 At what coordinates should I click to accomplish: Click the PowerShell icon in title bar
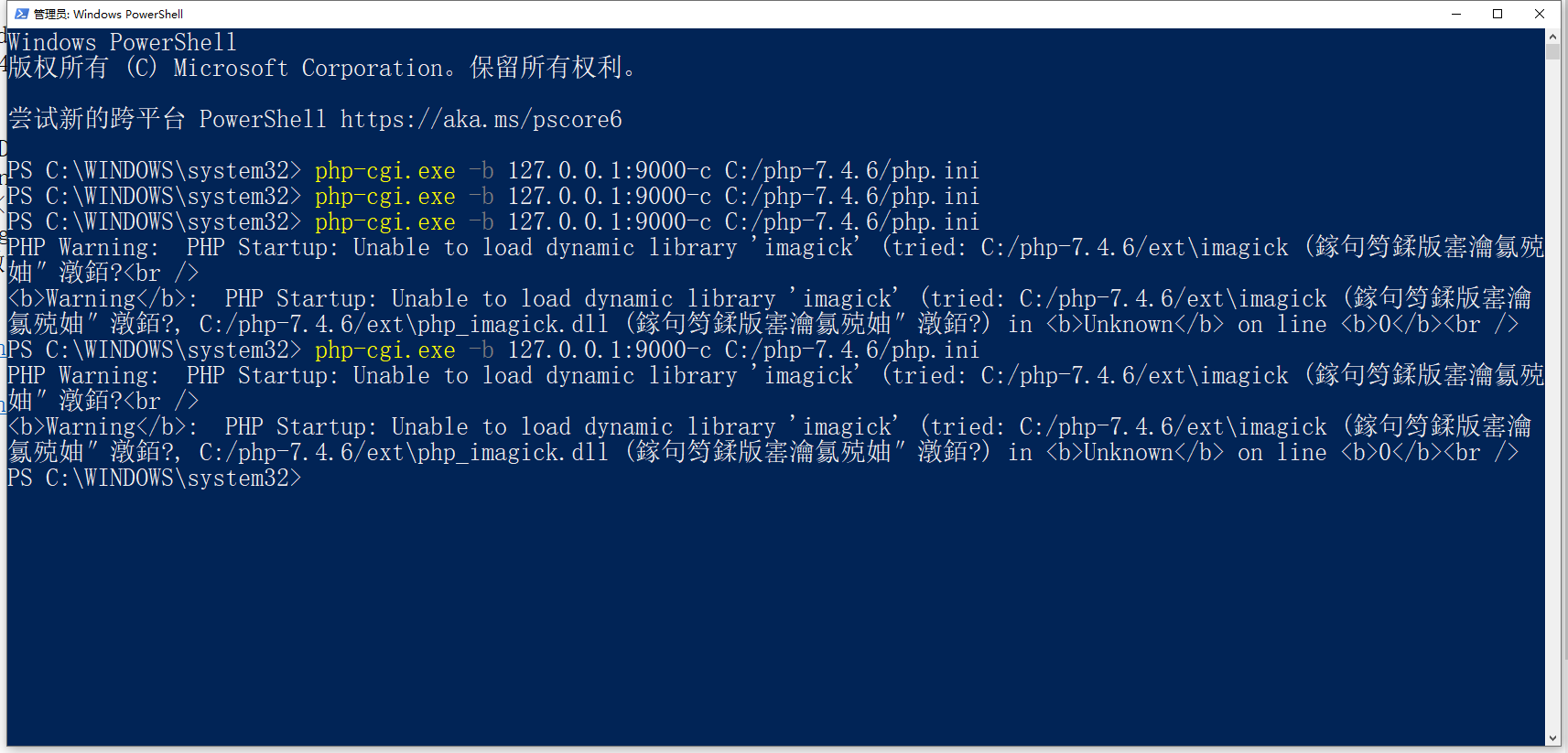click(22, 14)
